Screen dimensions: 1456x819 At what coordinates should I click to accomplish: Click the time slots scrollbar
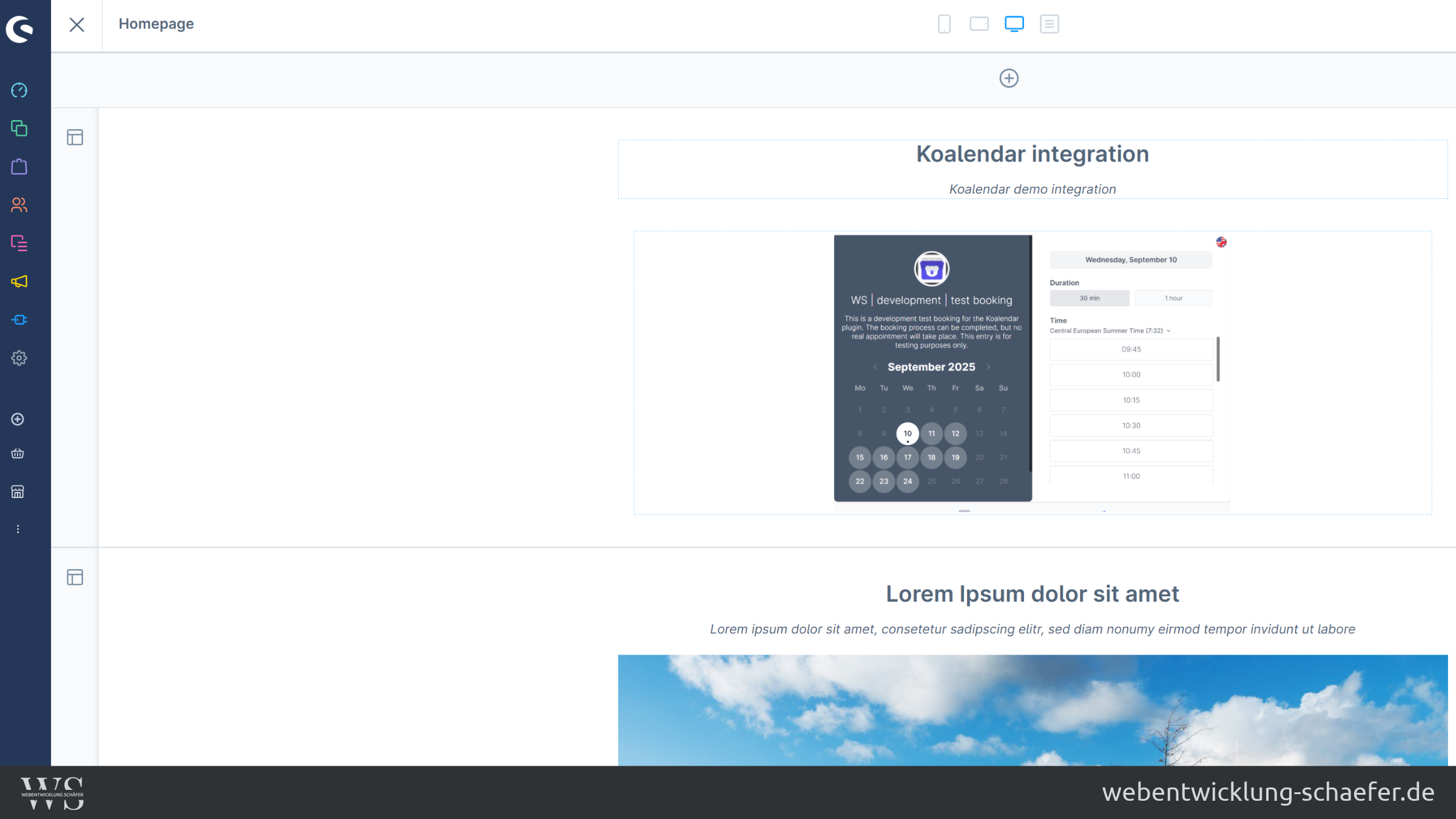pyautogui.click(x=1218, y=359)
